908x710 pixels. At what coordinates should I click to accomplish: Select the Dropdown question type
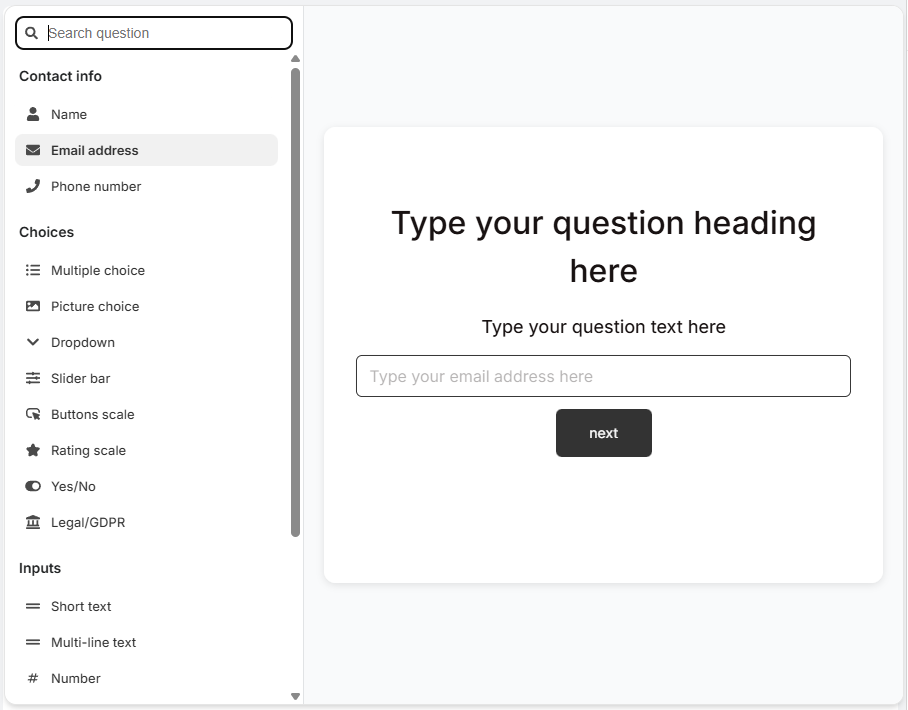click(x=80, y=342)
